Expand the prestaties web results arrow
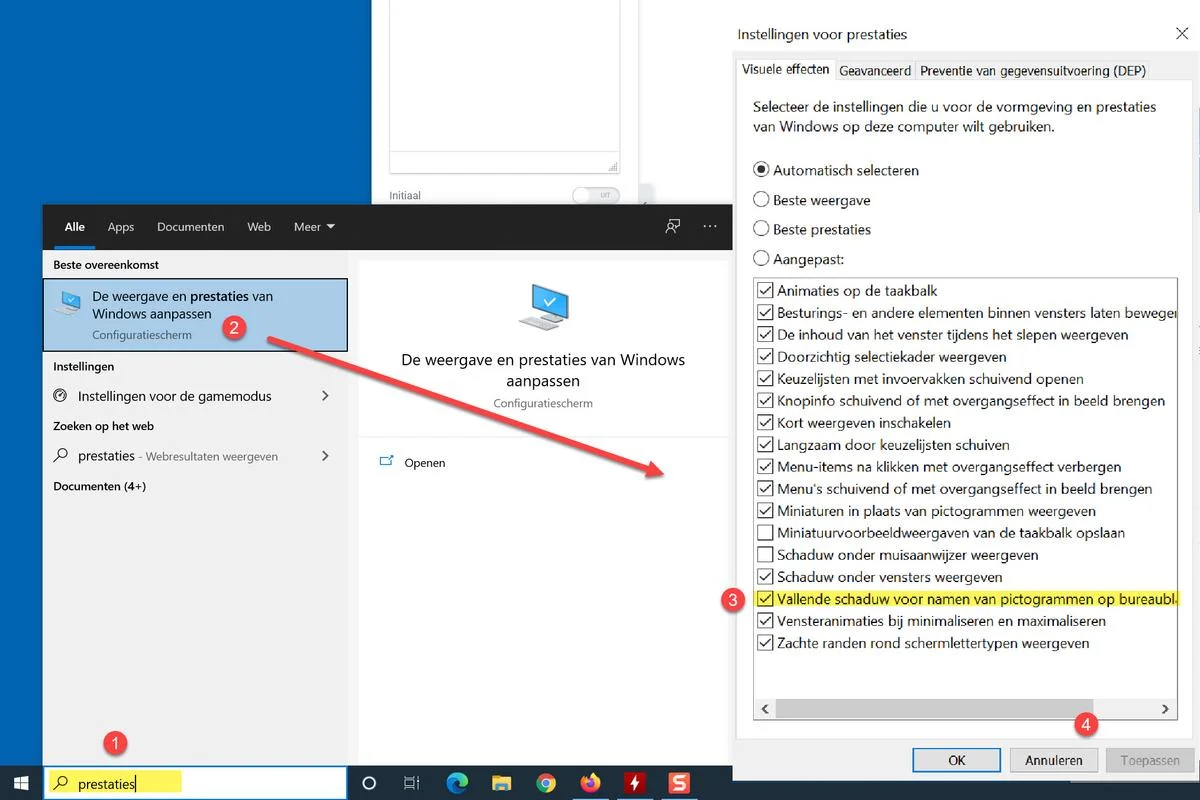The width and height of the screenshot is (1200, 800). pyautogui.click(x=325, y=456)
